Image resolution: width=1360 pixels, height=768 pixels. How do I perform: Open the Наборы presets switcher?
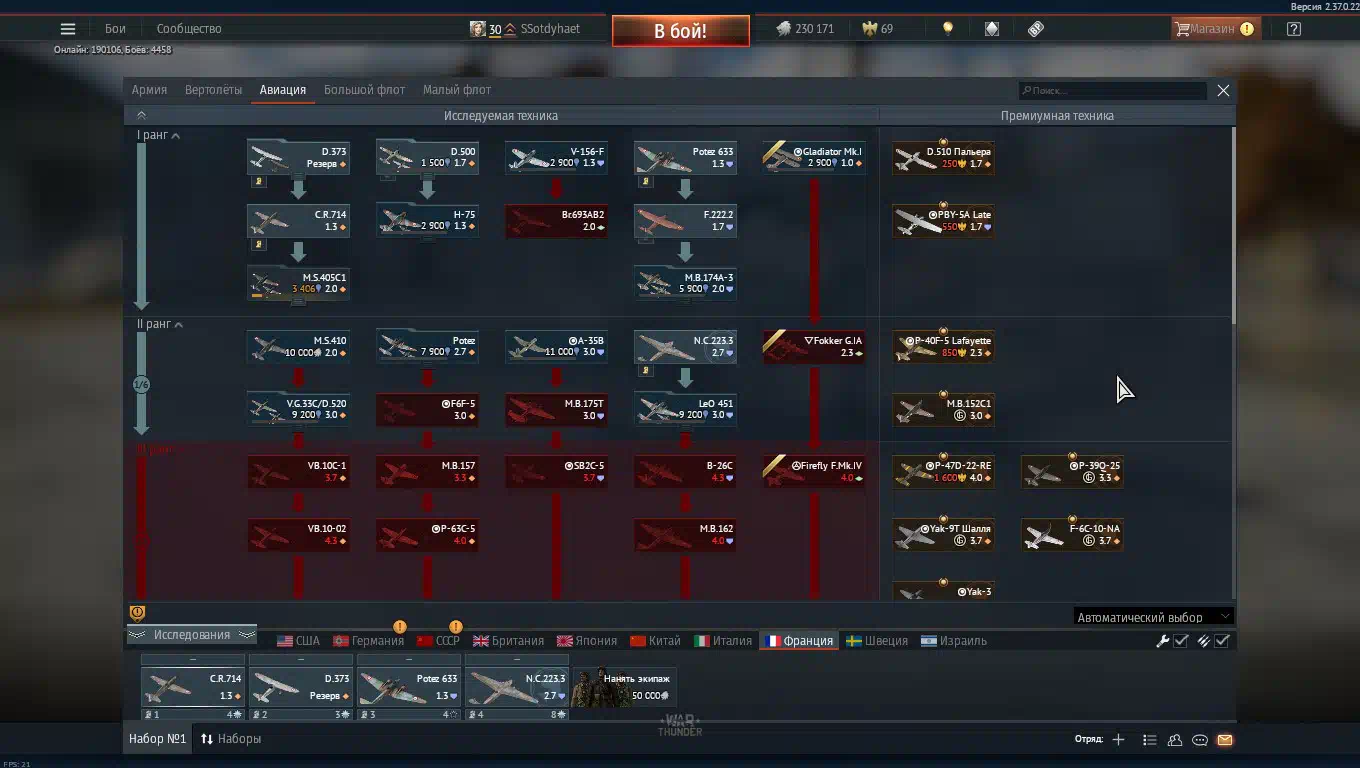(231, 739)
